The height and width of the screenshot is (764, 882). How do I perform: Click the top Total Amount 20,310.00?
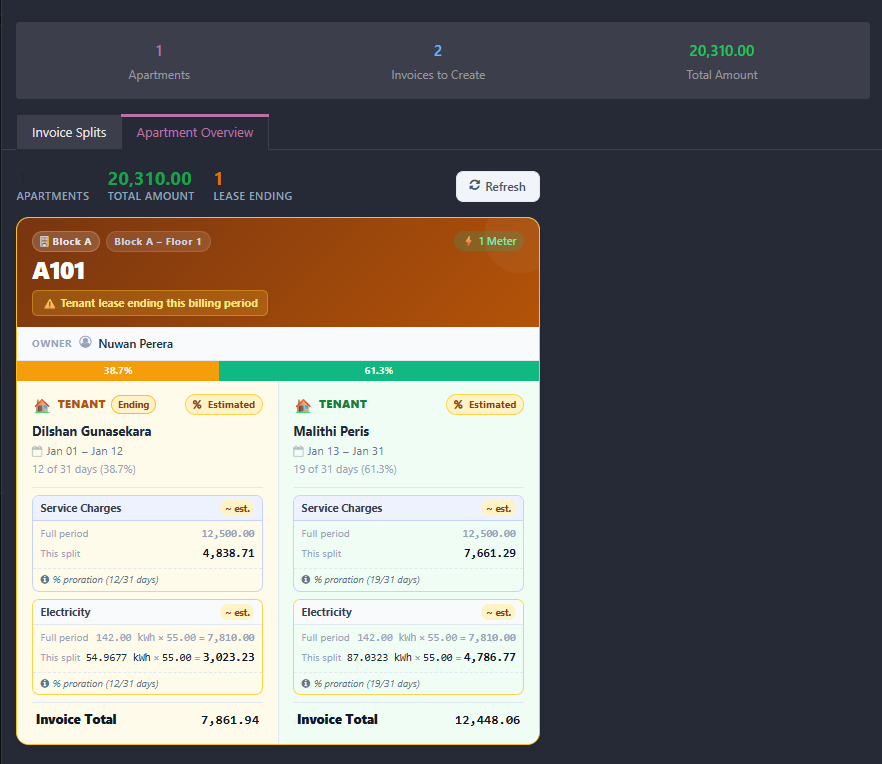(x=722, y=51)
